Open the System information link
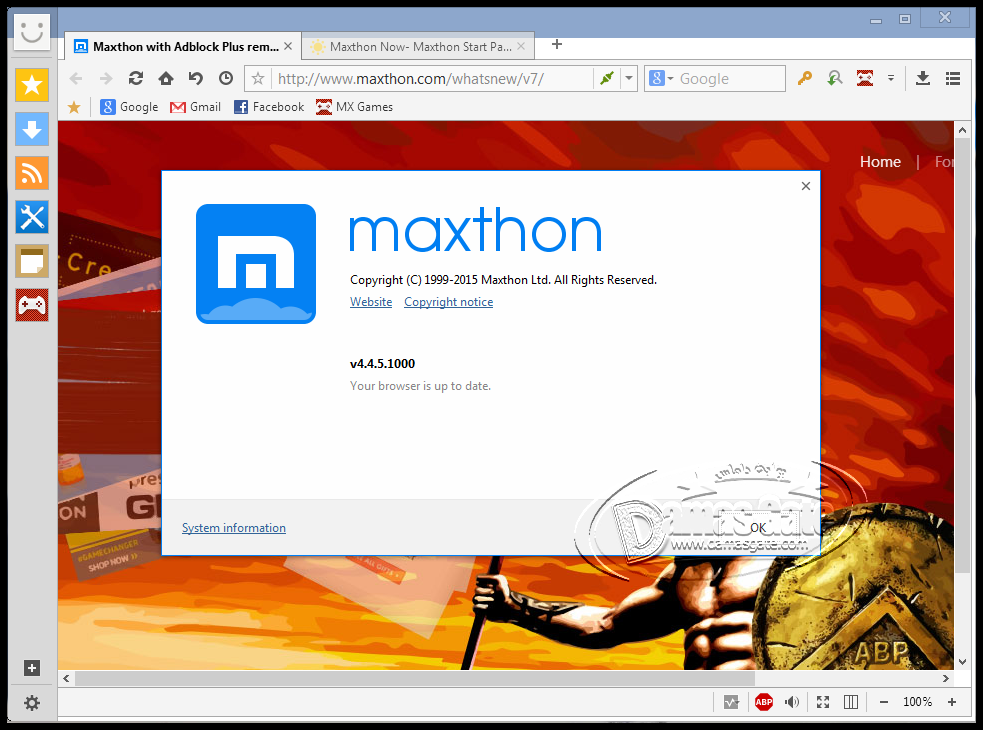This screenshot has height=730, width=983. click(x=234, y=528)
